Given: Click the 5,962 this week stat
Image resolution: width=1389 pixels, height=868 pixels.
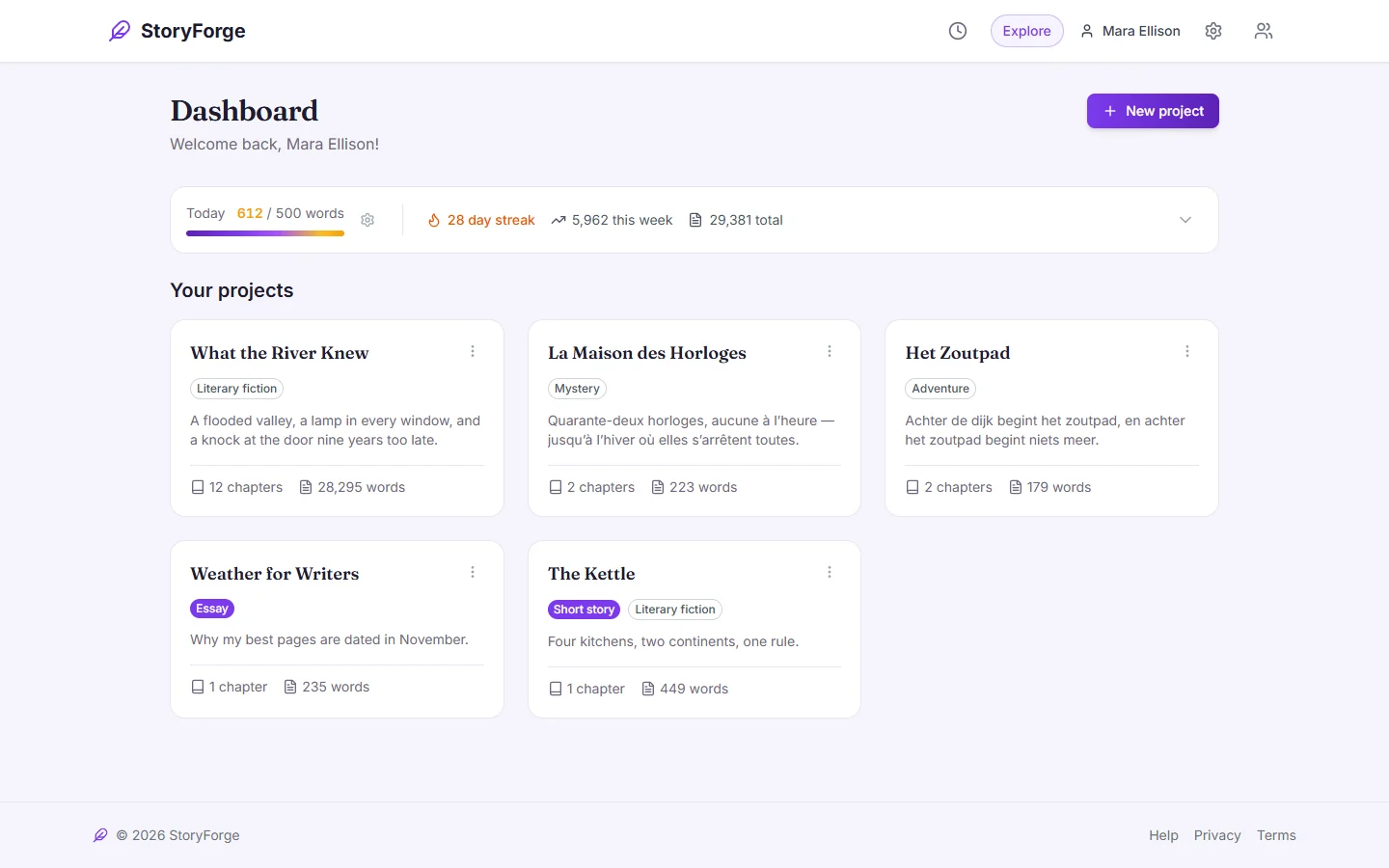Looking at the screenshot, I should click(x=622, y=220).
